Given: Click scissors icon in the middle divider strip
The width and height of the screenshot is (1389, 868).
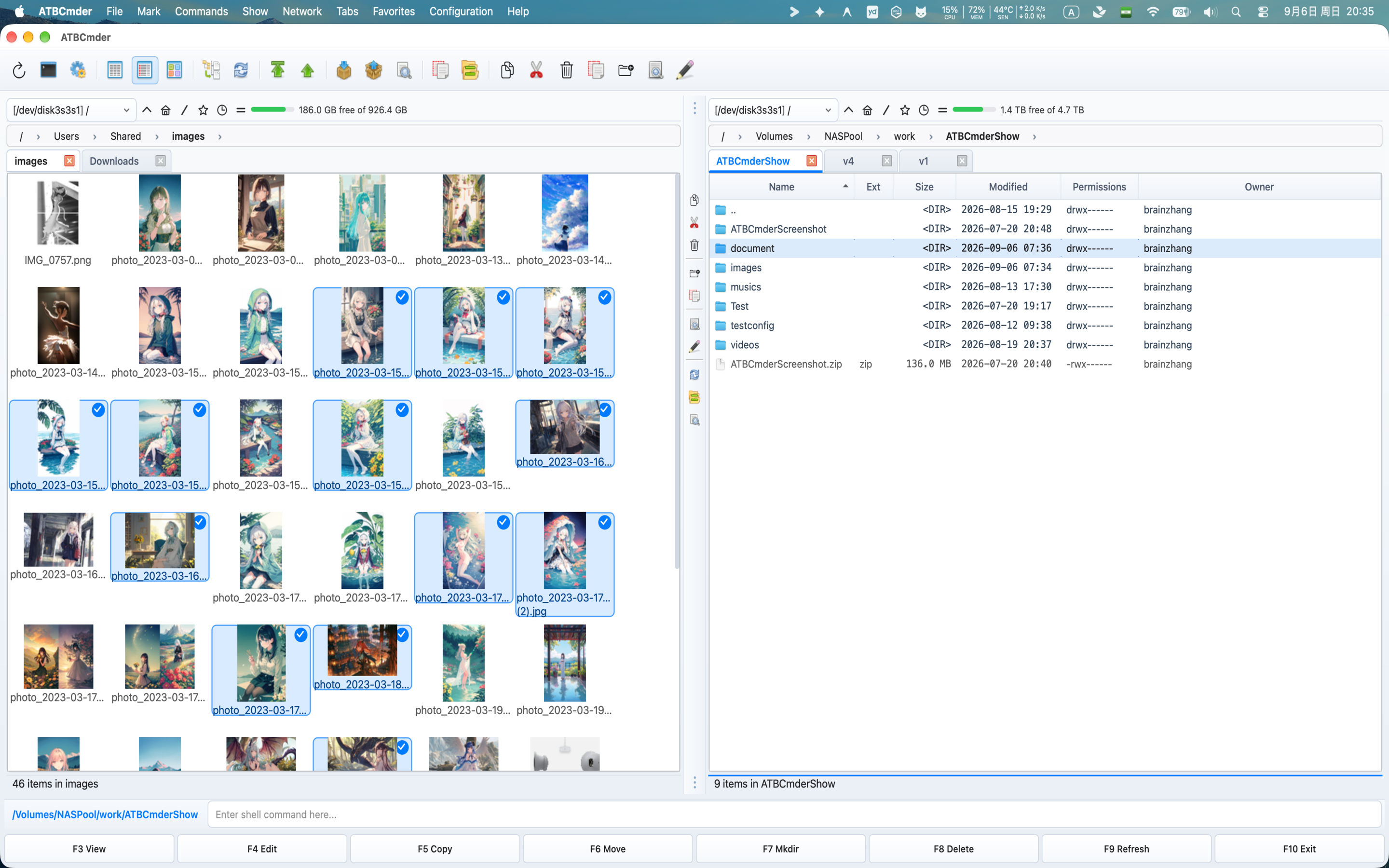Looking at the screenshot, I should point(694,223).
